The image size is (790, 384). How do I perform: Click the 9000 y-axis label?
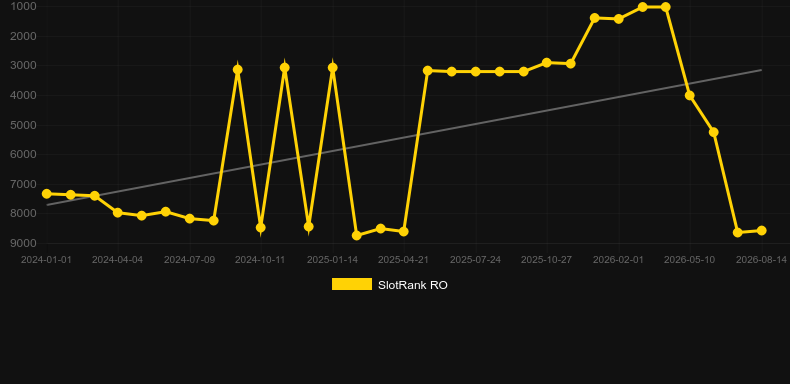click(23, 243)
